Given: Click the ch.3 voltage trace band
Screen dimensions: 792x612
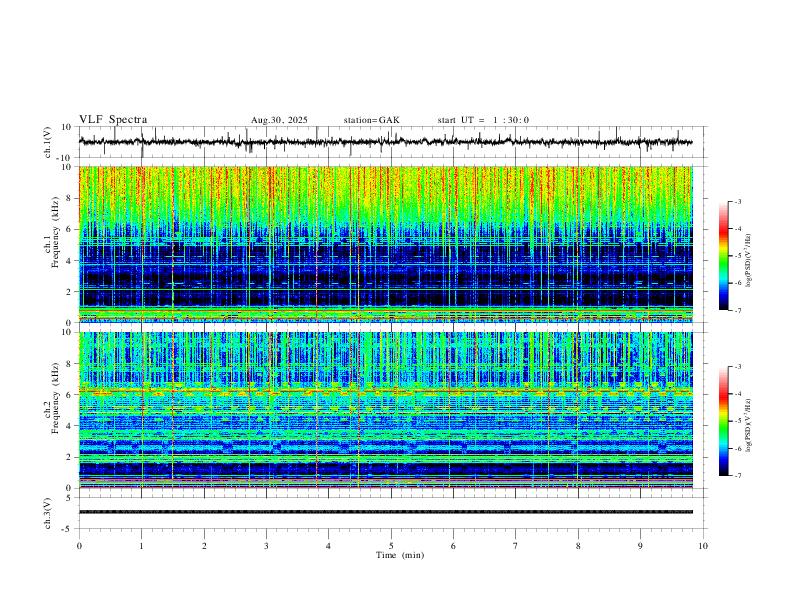Looking at the screenshot, I should [386, 512].
